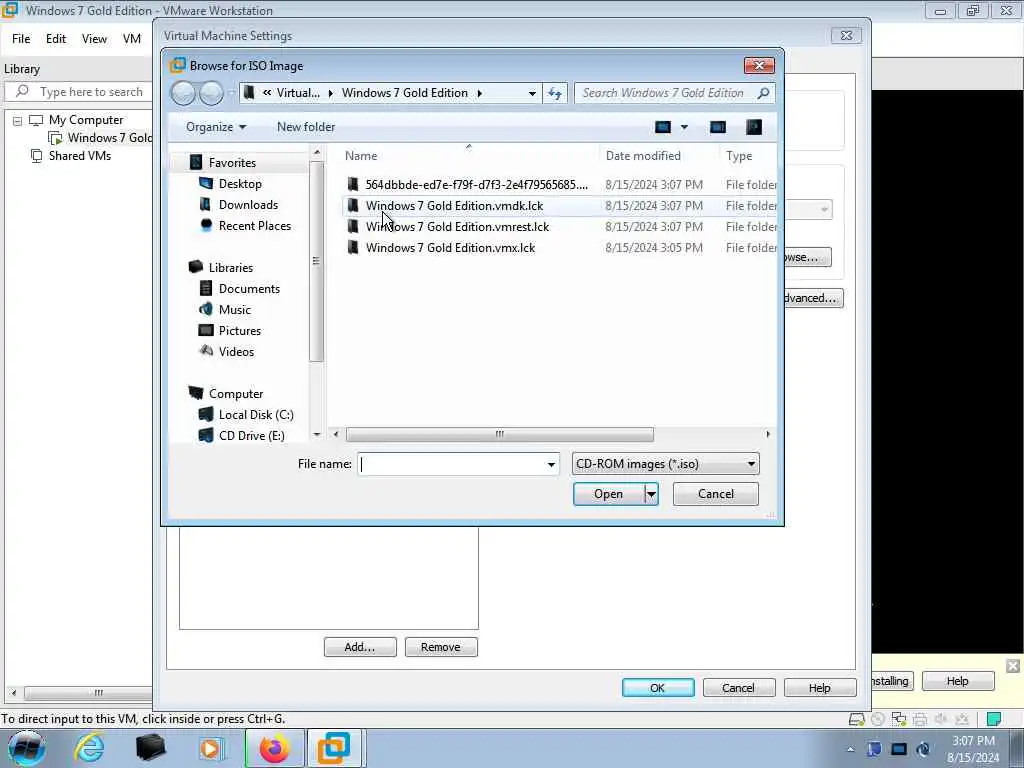Click the Forward navigation arrow in Browse dialog
1024x768 pixels.
coord(211,93)
